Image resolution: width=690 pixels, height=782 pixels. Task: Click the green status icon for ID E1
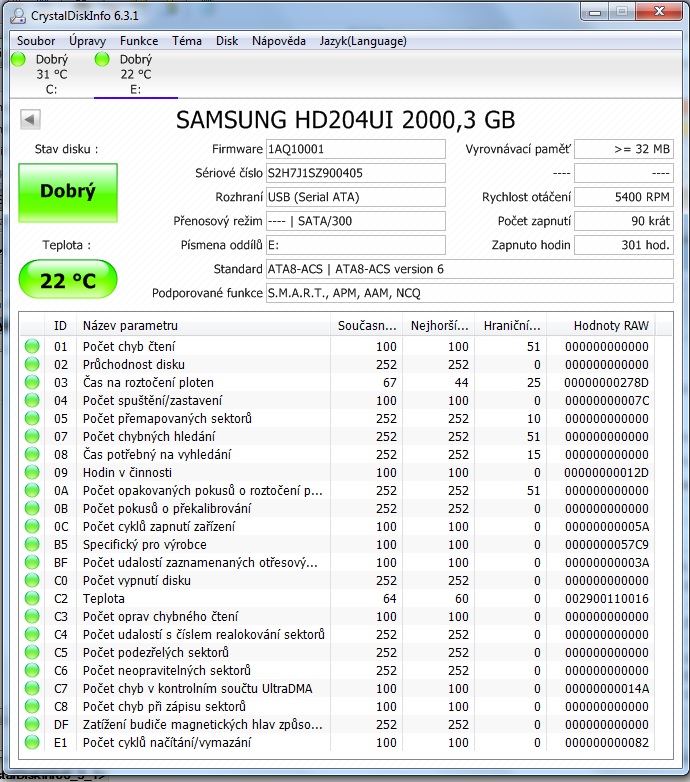32,742
